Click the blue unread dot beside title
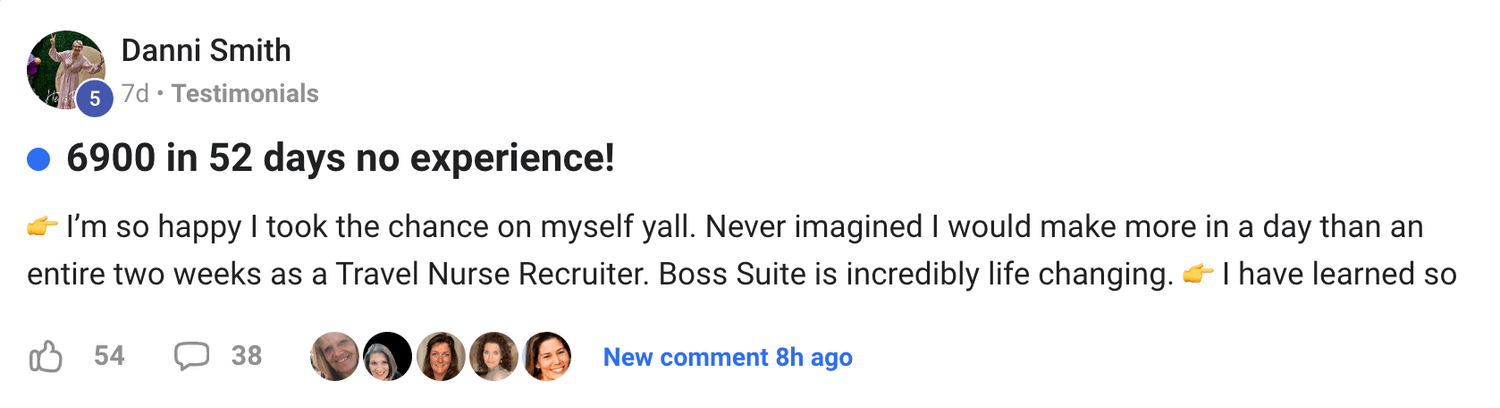This screenshot has width=1500, height=408. [x=39, y=159]
